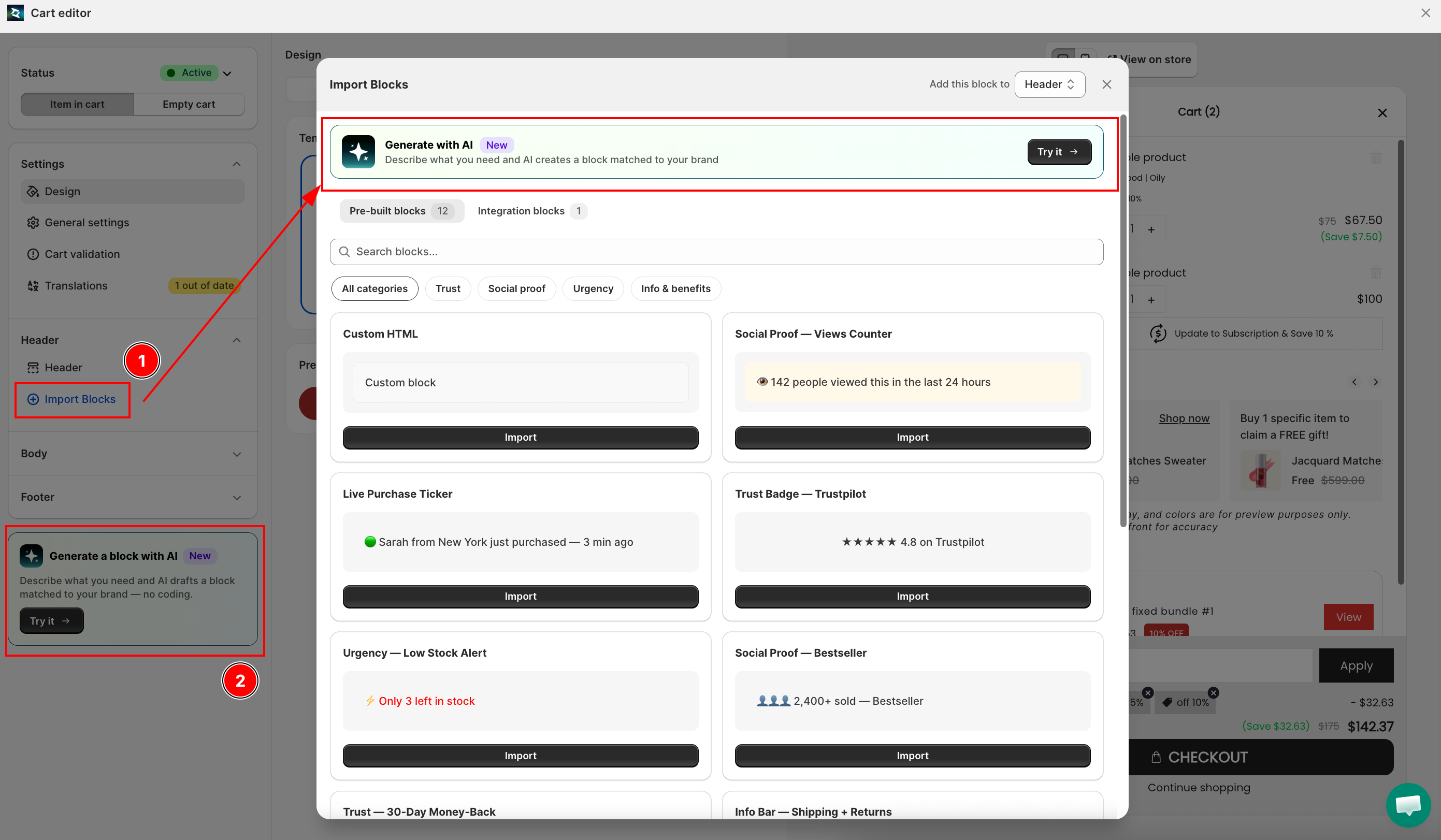The width and height of the screenshot is (1441, 840).
Task: Click the Generate with AI sparkle icon
Action: 358,152
